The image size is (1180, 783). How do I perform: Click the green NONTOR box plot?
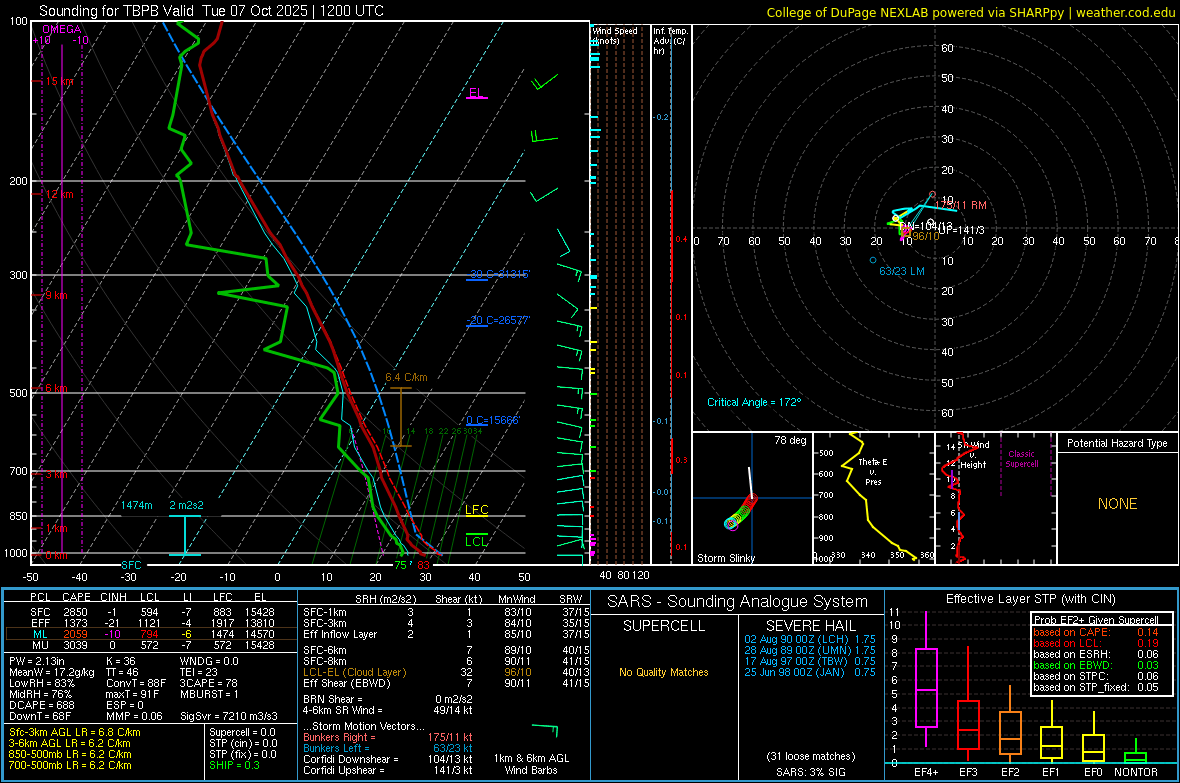[1136, 753]
